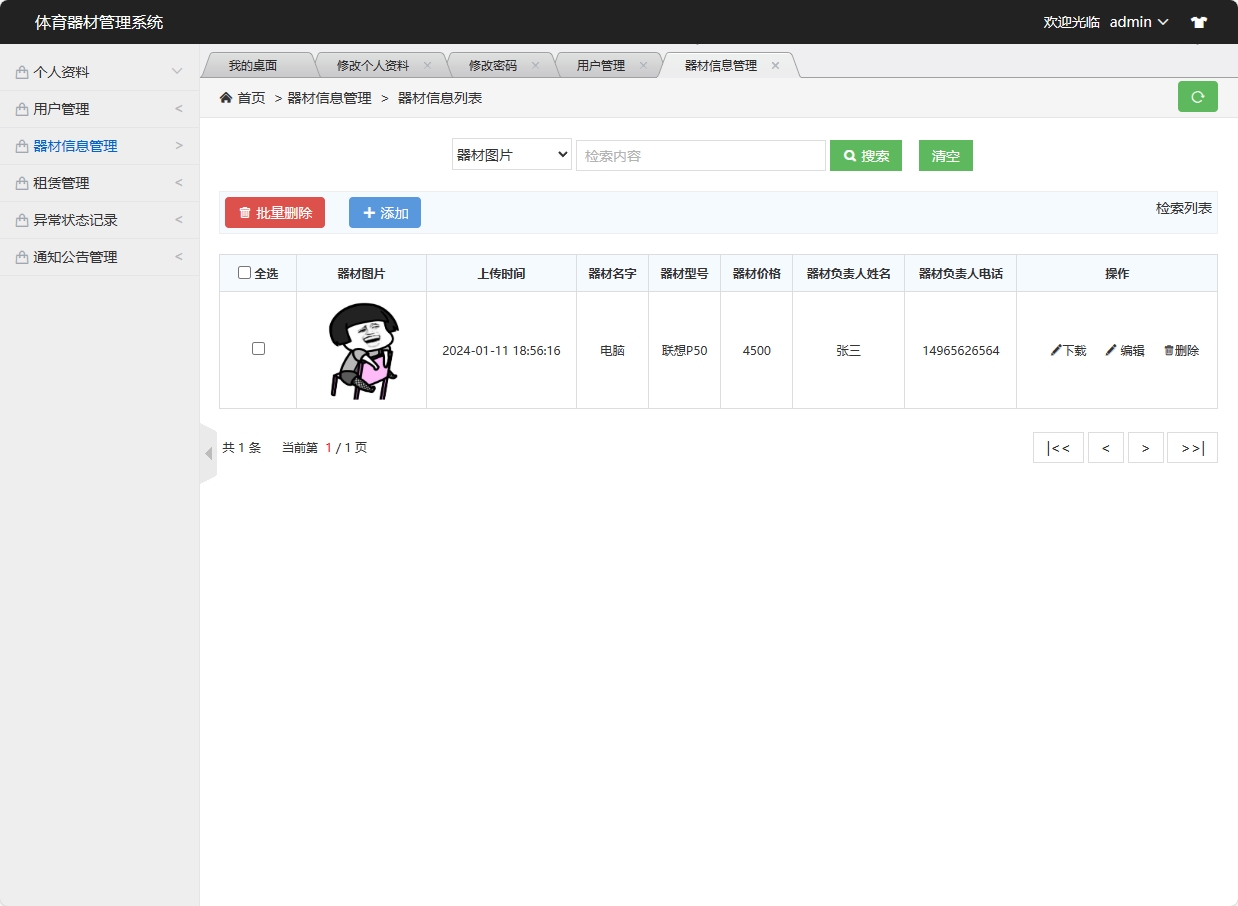Click the lock icon beside 个人资料
Screen dimensions: 1238x906
21,71
